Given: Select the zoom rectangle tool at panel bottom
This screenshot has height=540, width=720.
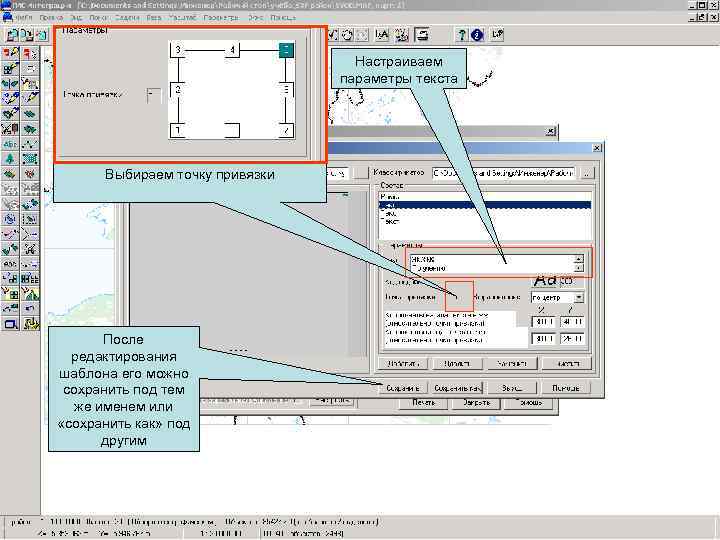Looking at the screenshot, I should (10, 324).
